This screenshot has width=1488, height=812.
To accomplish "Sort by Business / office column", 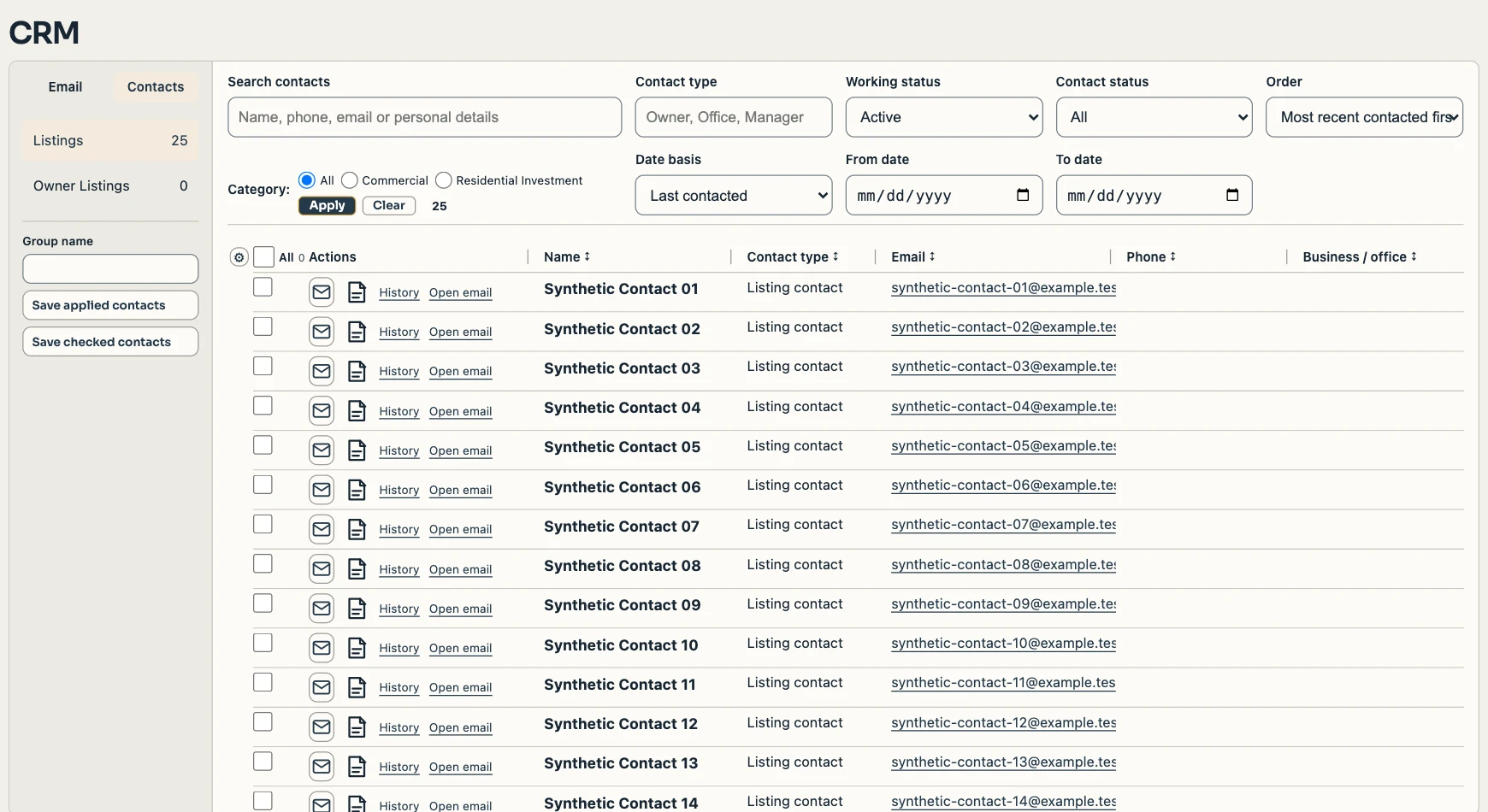I will tap(1360, 257).
